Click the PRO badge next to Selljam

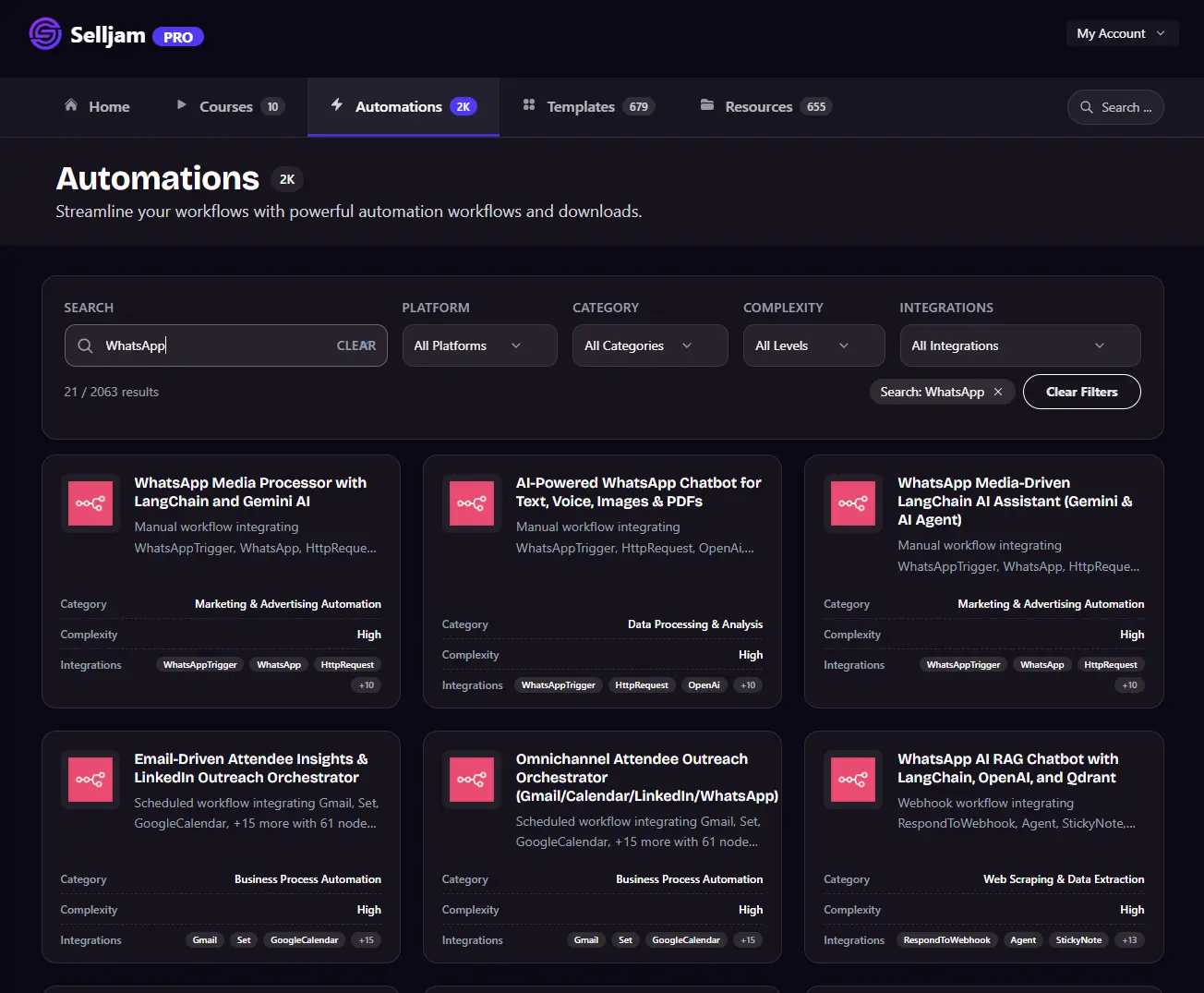point(178,37)
